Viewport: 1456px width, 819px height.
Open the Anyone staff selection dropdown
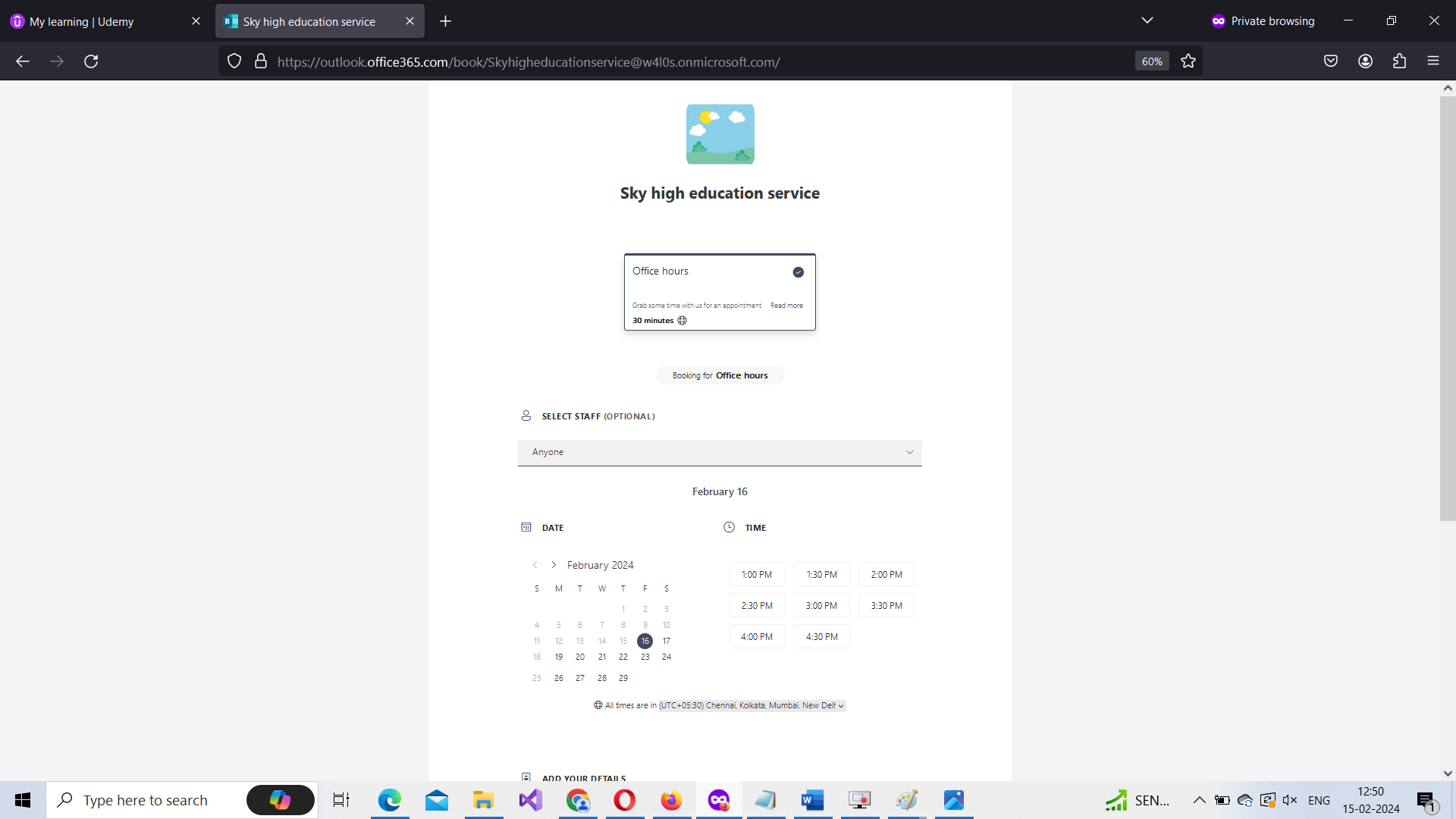pyautogui.click(x=719, y=452)
